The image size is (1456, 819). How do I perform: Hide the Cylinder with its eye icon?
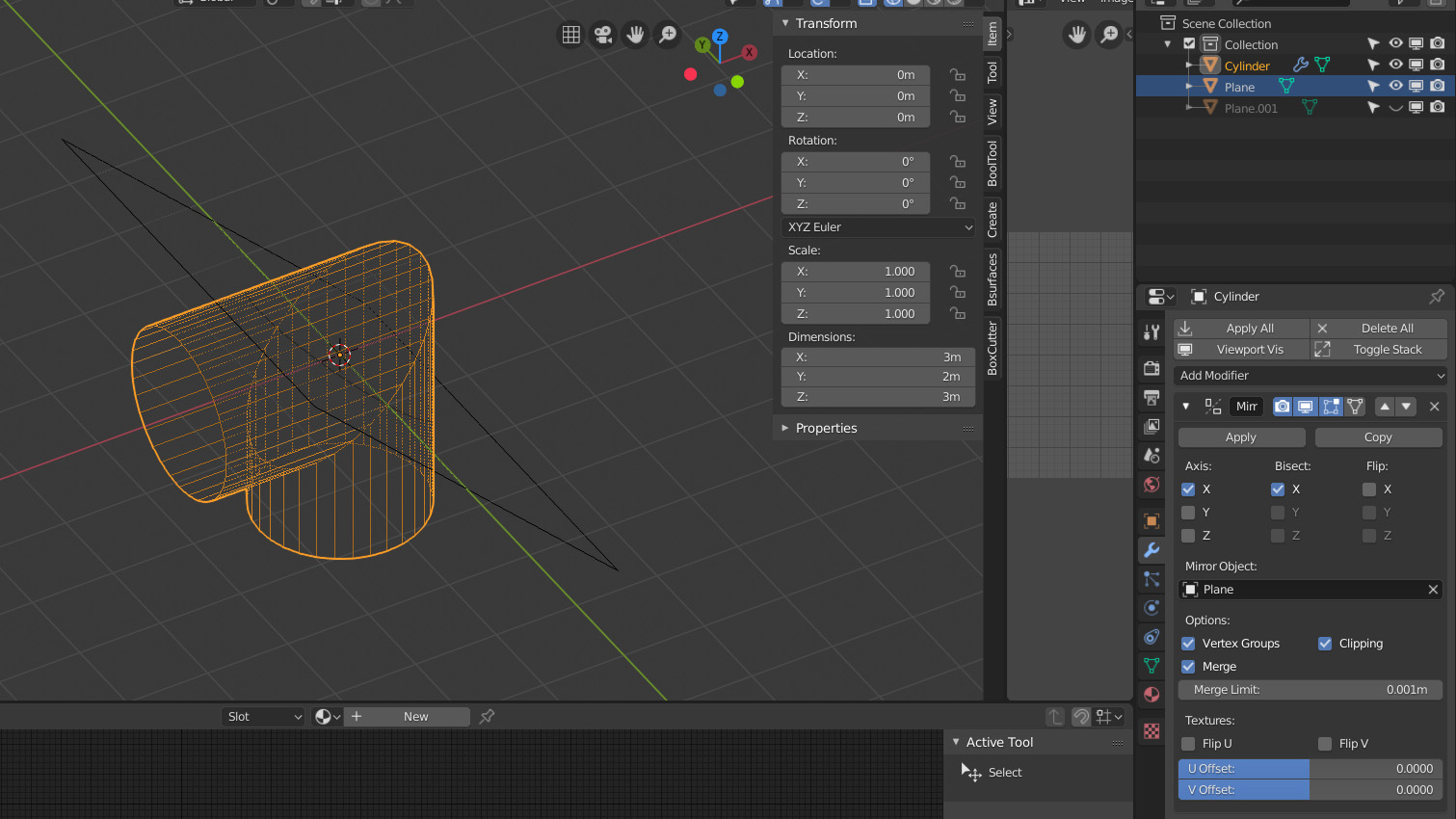tap(1393, 64)
